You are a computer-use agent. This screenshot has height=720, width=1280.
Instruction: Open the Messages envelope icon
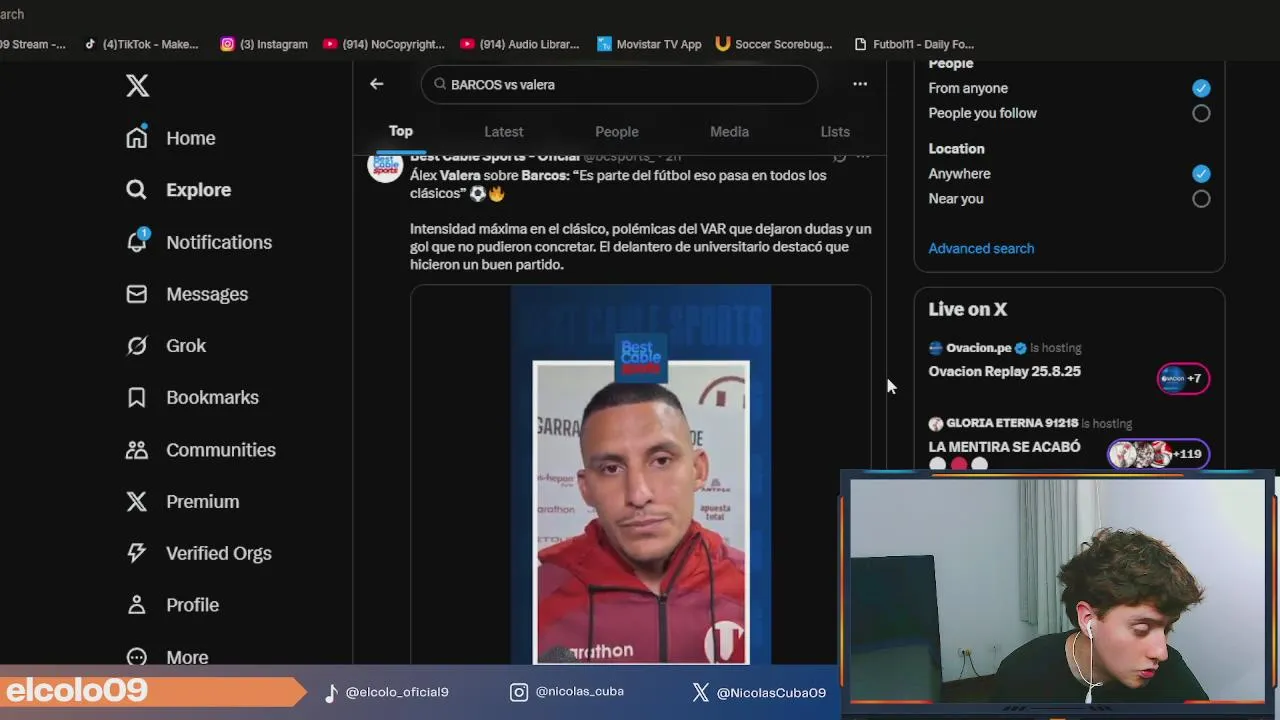coord(137,294)
